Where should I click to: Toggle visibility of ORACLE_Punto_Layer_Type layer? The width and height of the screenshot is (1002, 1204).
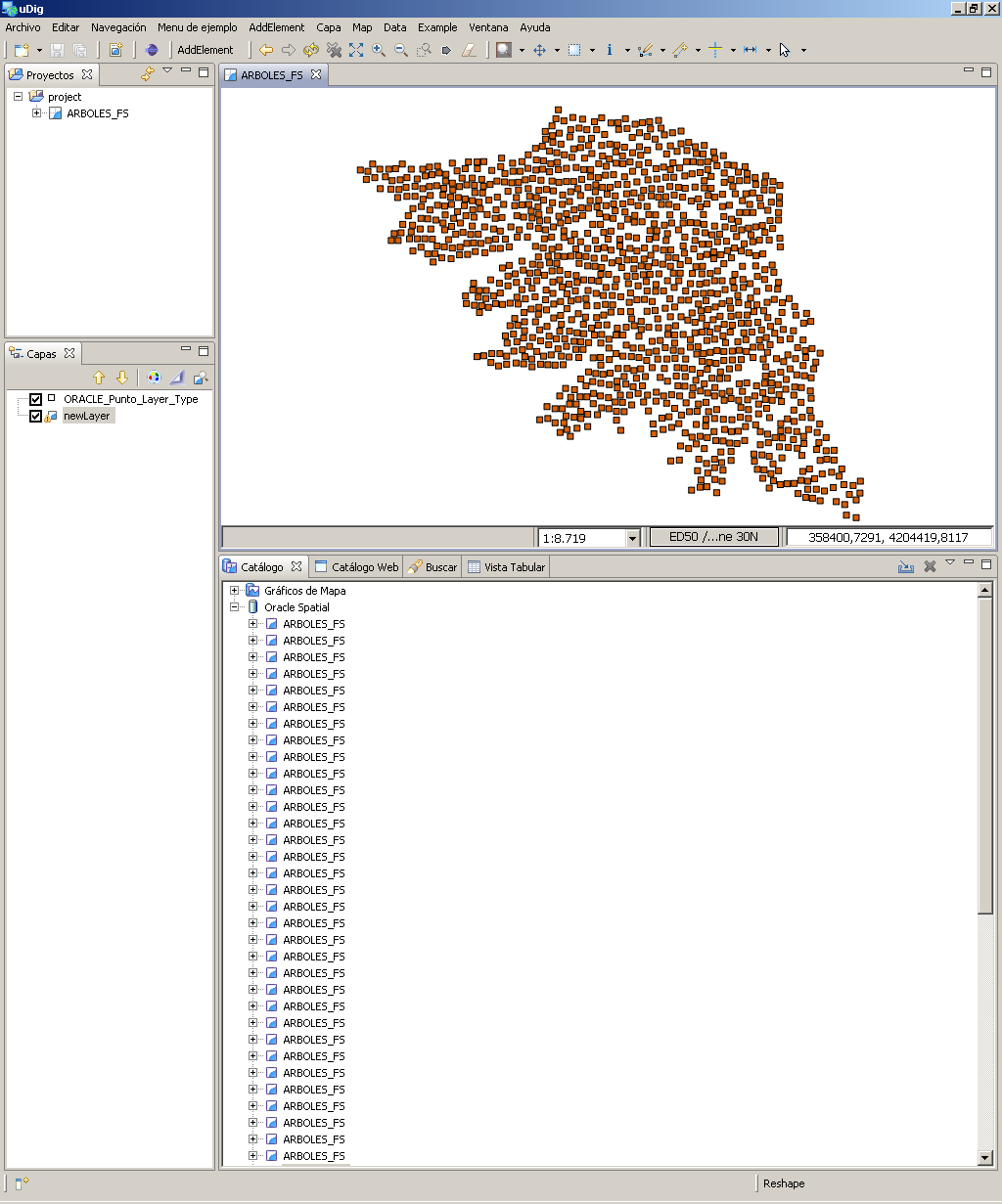(36, 399)
